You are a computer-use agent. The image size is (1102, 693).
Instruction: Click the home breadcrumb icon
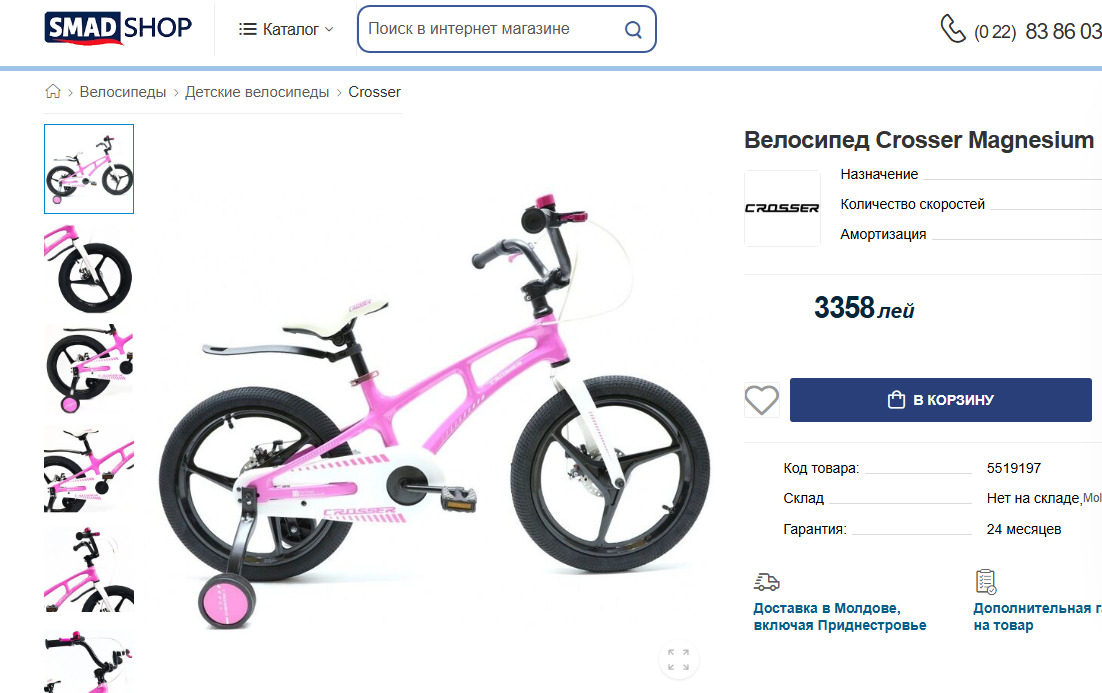click(x=53, y=92)
